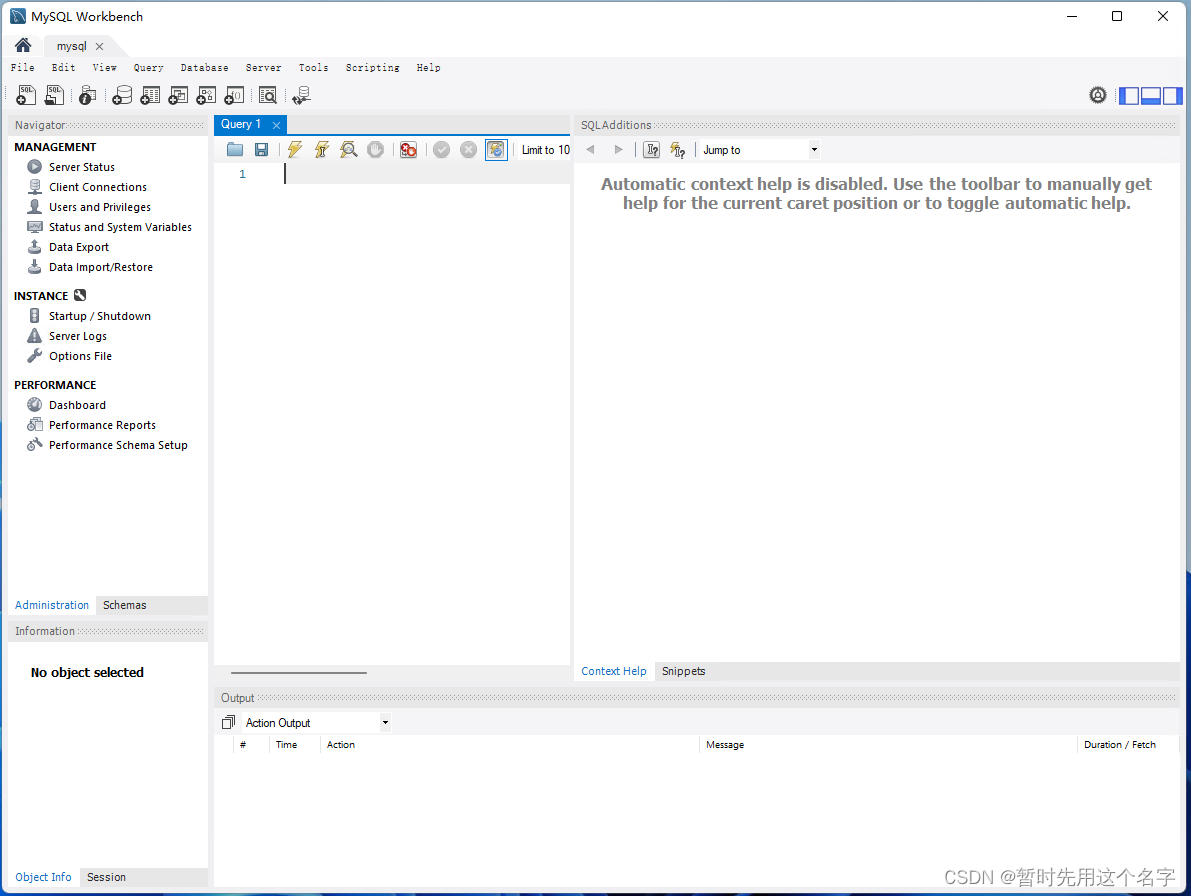Stop the running query icon
1191x896 pixels.
375,150
